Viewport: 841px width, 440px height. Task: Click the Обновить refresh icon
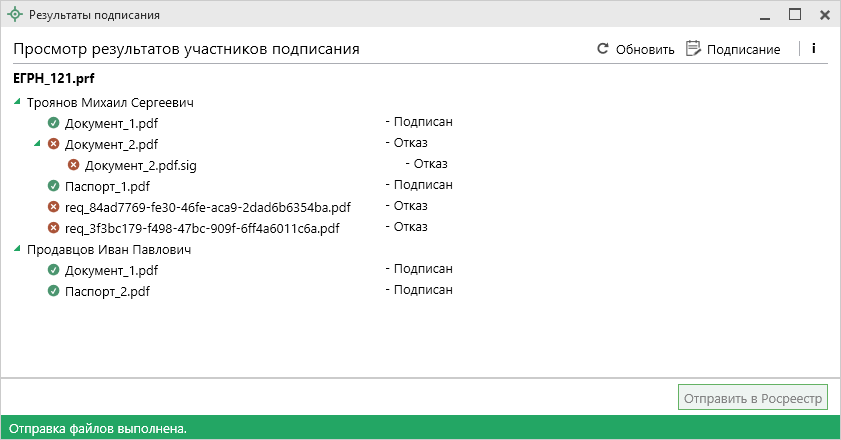click(x=603, y=48)
